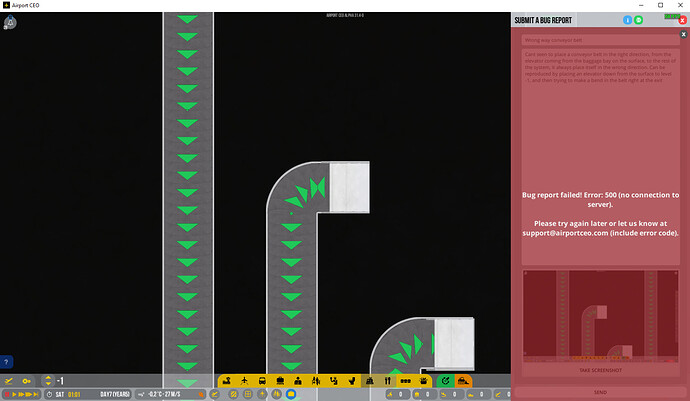Click the DAY 7 (YEAR 5) label
The width and height of the screenshot is (690, 401).
115,394
